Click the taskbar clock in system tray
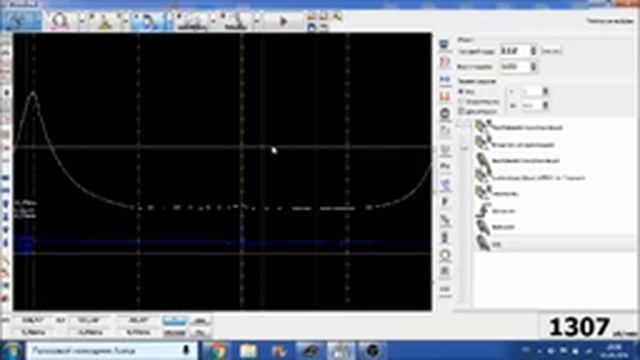The image size is (640, 360). (615, 351)
